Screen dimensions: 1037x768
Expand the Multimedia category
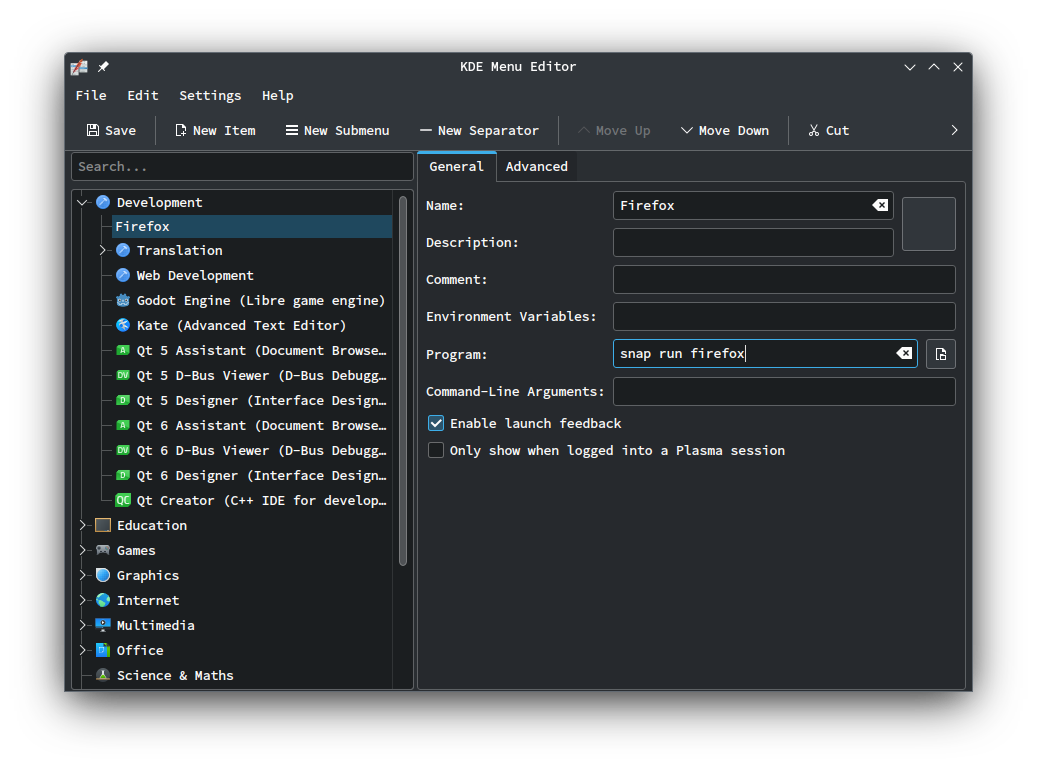(83, 625)
